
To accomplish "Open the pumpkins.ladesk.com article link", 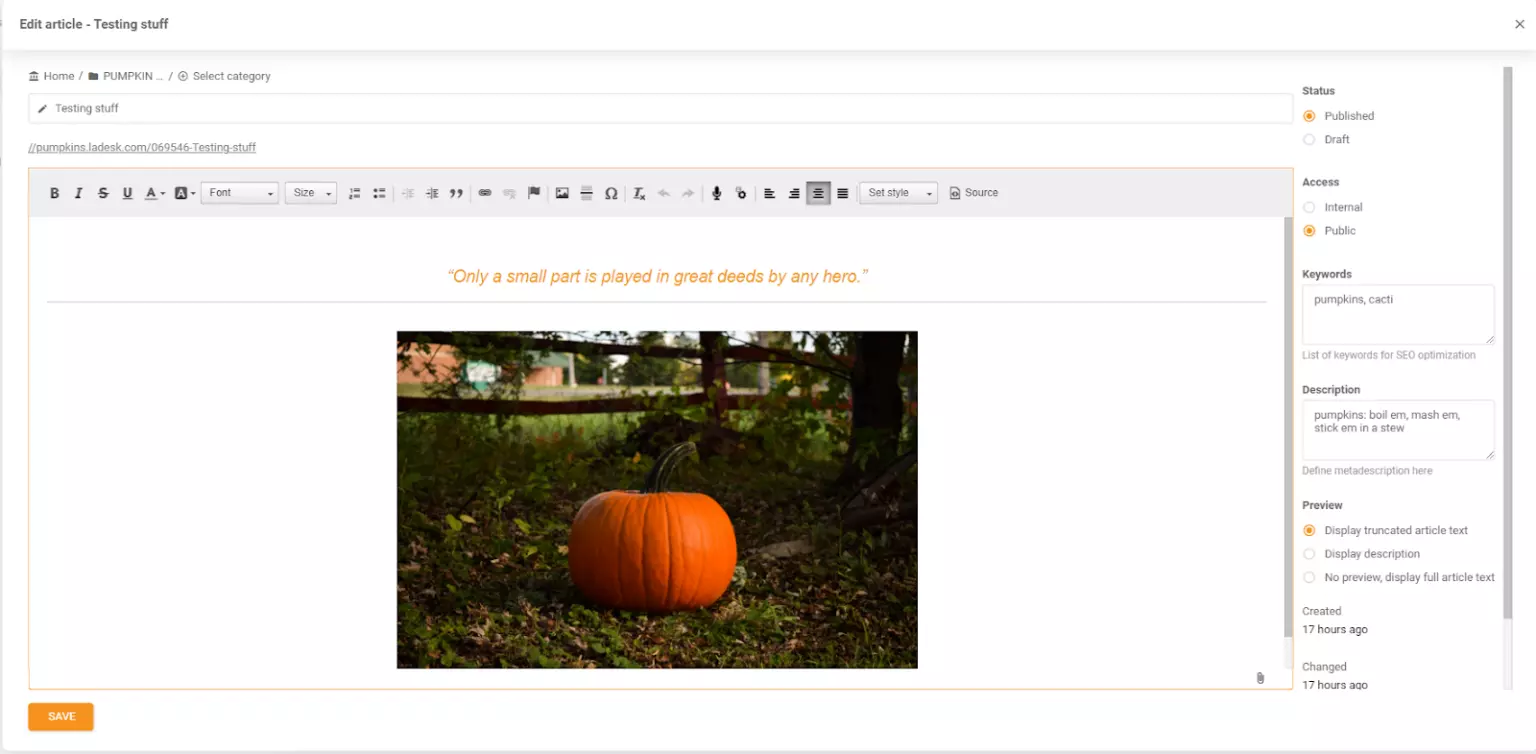I will (141, 146).
